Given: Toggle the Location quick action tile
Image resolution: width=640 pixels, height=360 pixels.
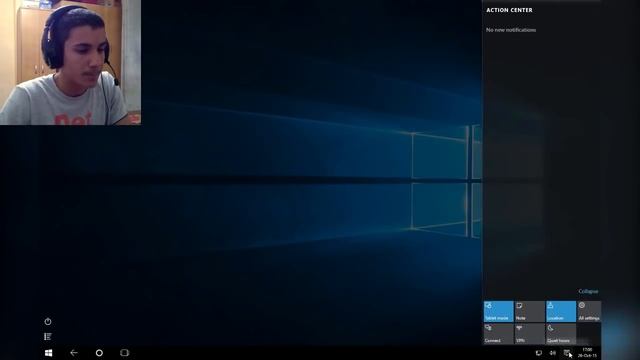Looking at the screenshot, I should pos(560,311).
